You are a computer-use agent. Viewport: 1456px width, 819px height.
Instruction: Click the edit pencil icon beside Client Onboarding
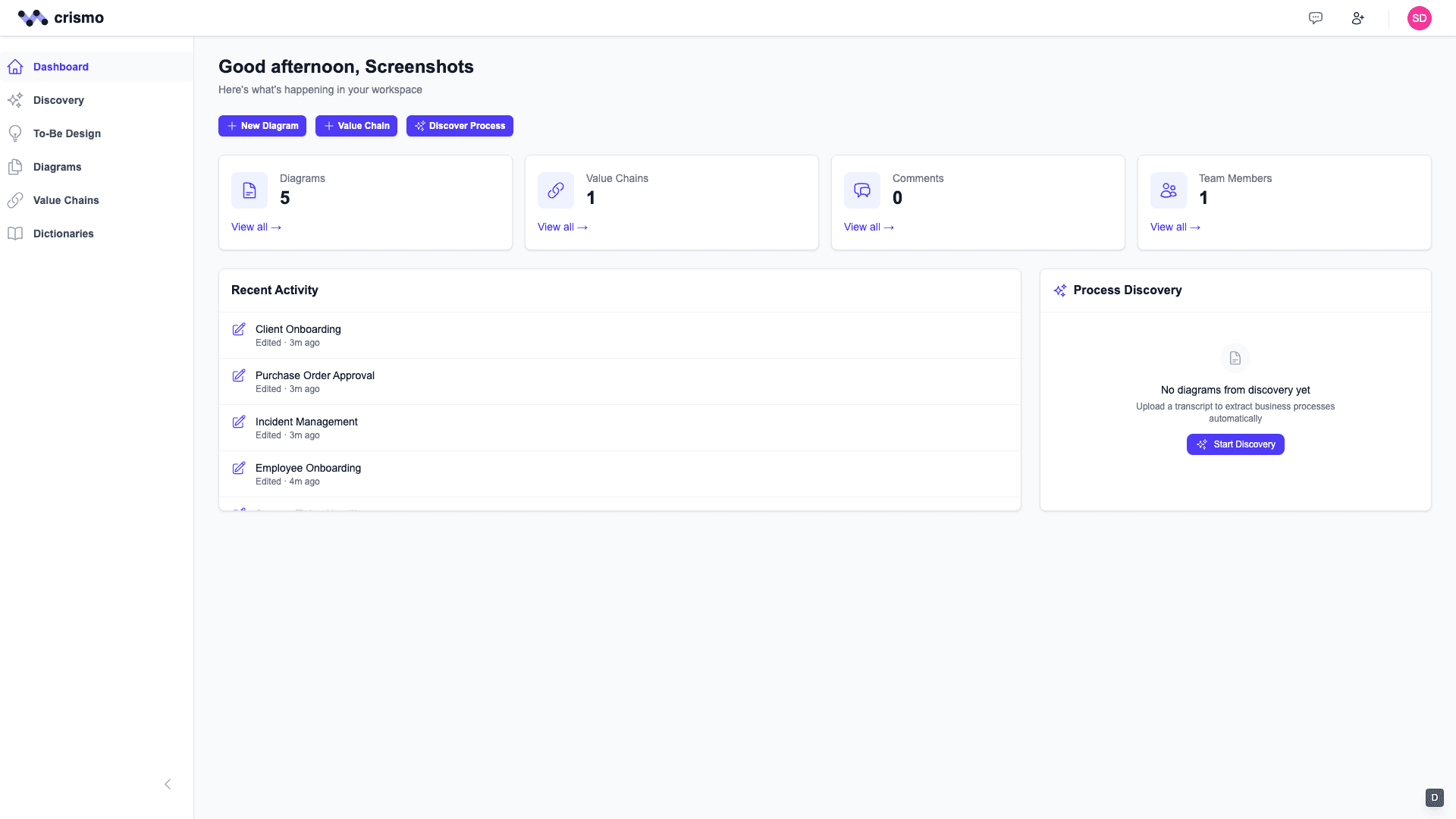pyautogui.click(x=239, y=329)
